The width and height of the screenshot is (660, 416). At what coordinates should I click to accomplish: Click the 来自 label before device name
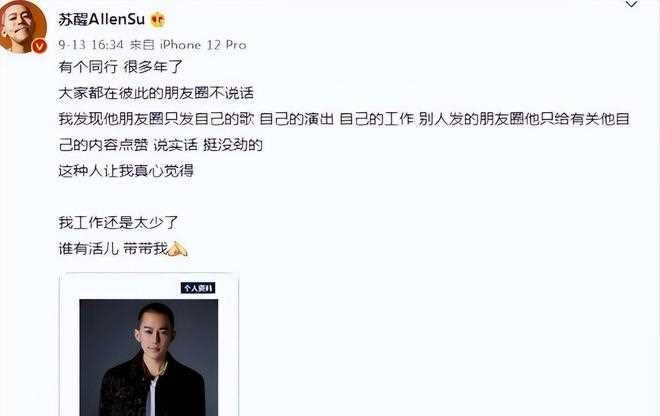coord(142,45)
